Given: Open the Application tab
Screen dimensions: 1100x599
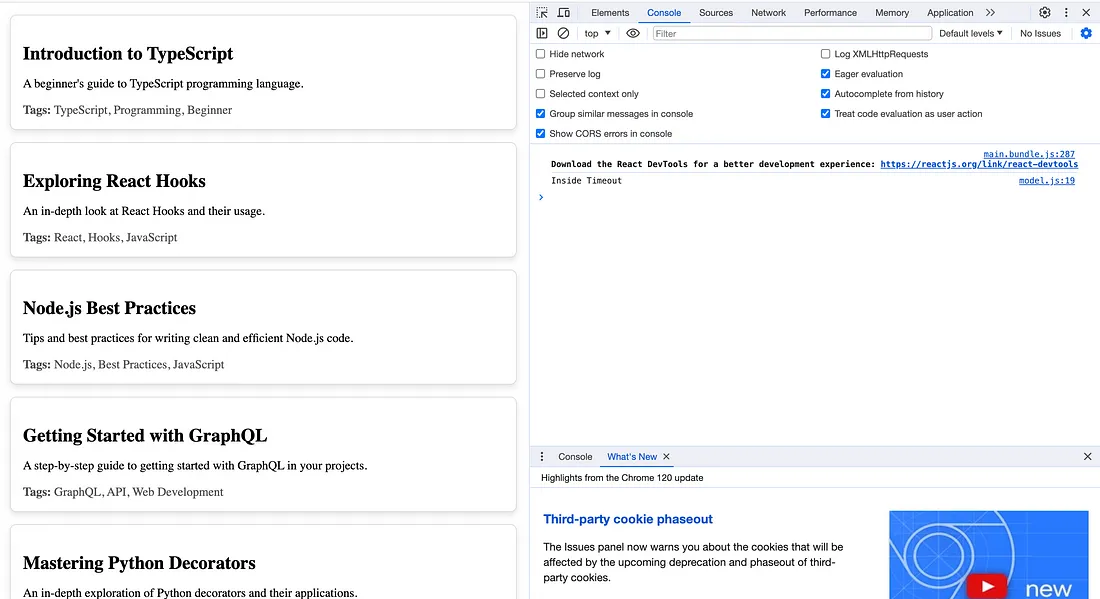Looking at the screenshot, I should [x=950, y=13].
